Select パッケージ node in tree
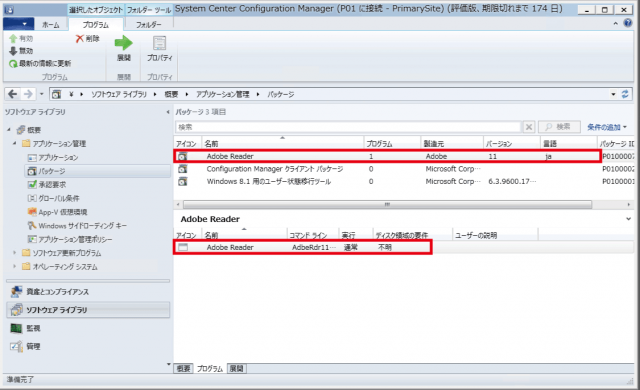640x390 pixels. coord(97,171)
